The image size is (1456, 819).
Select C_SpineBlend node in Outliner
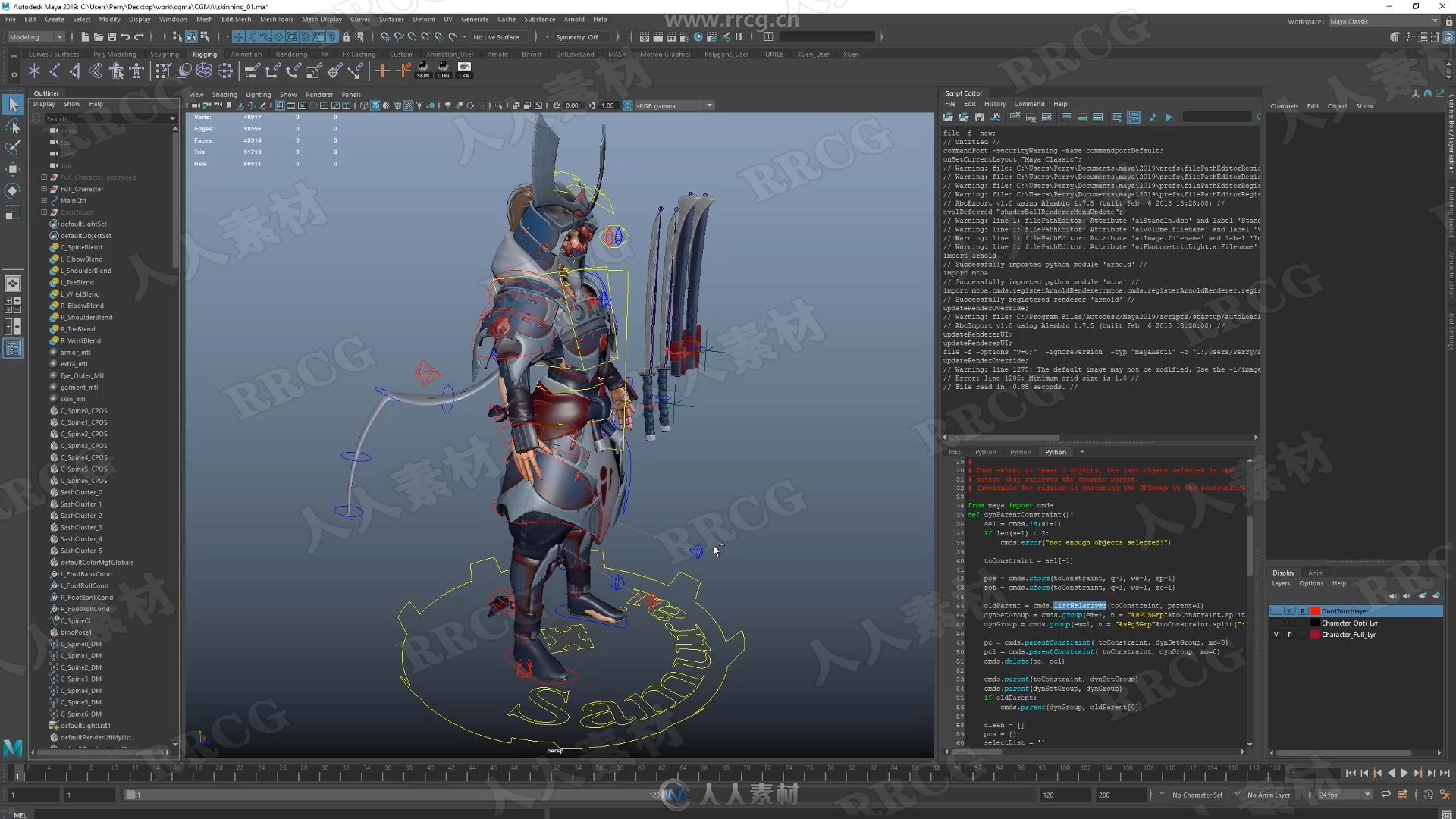[81, 247]
